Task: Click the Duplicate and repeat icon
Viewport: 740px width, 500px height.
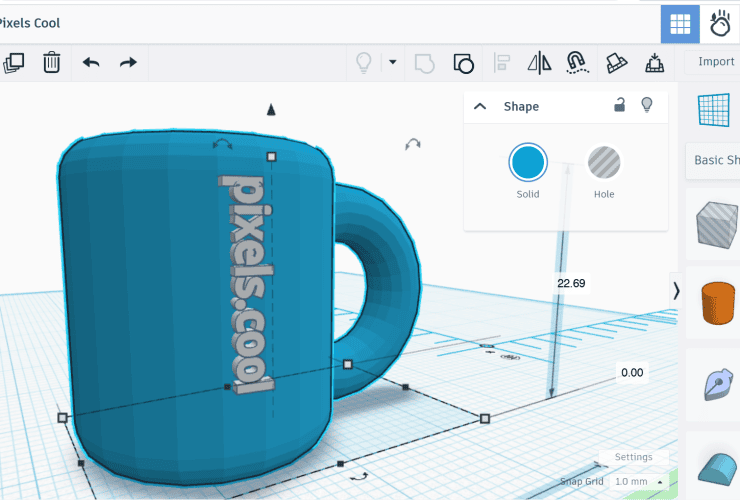Action: pos(14,63)
